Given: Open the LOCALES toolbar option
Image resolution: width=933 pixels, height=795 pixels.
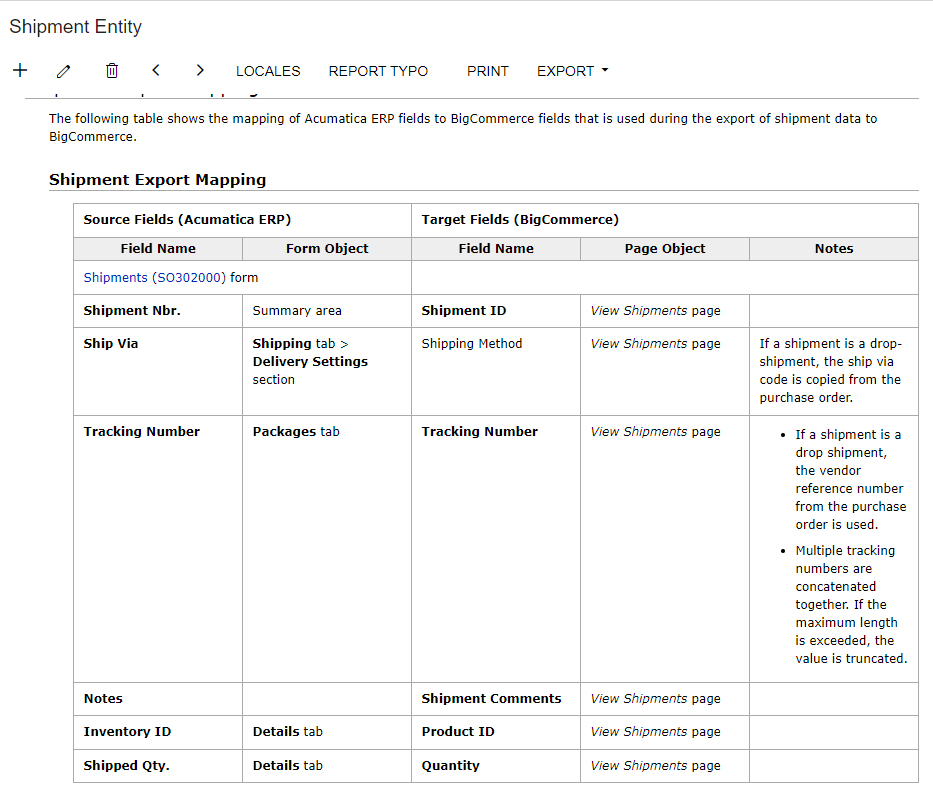Looking at the screenshot, I should click(x=268, y=71).
